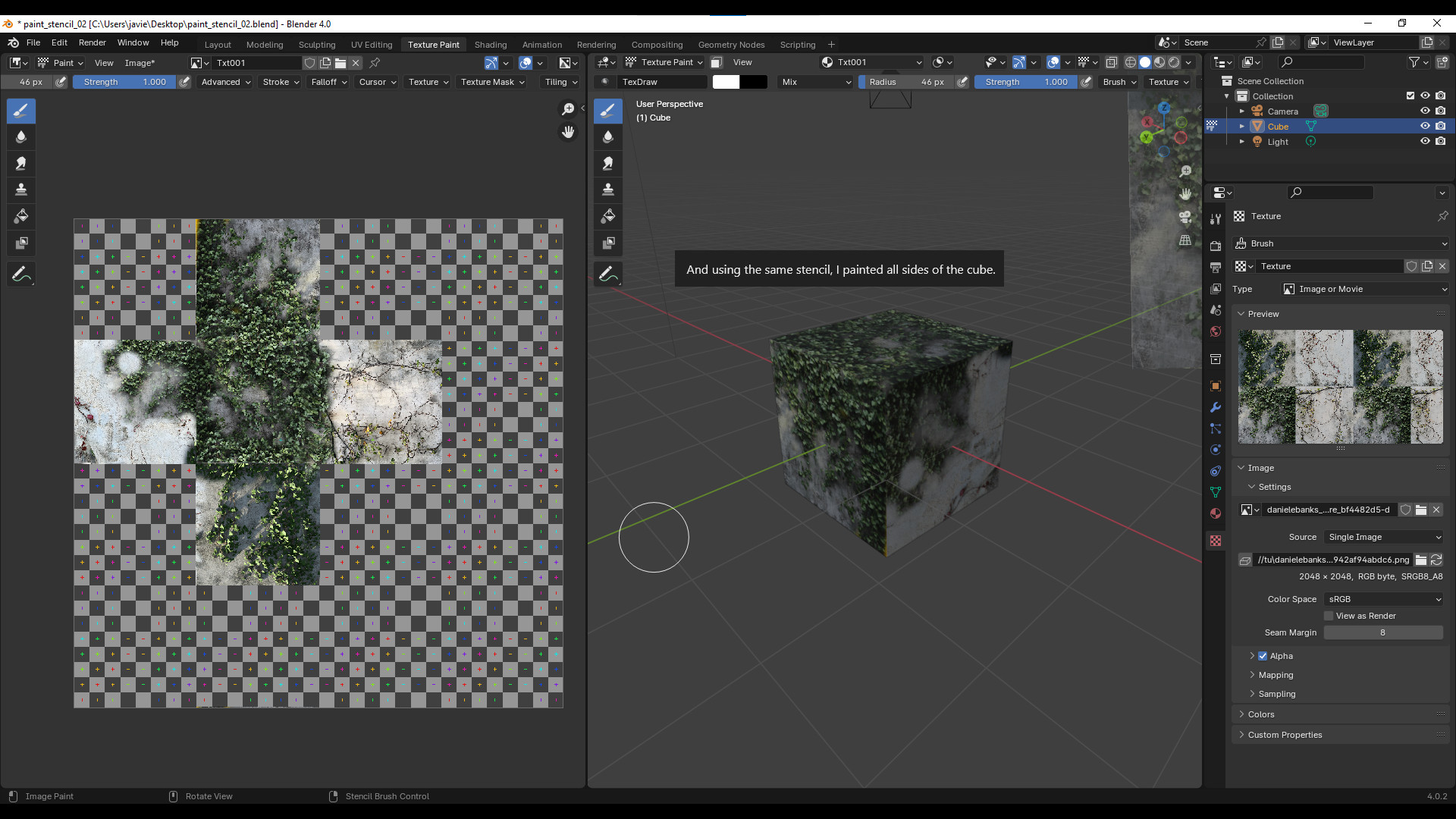The height and width of the screenshot is (819, 1456).
Task: Open the Brush context dropdown in properties
Action: (1341, 243)
